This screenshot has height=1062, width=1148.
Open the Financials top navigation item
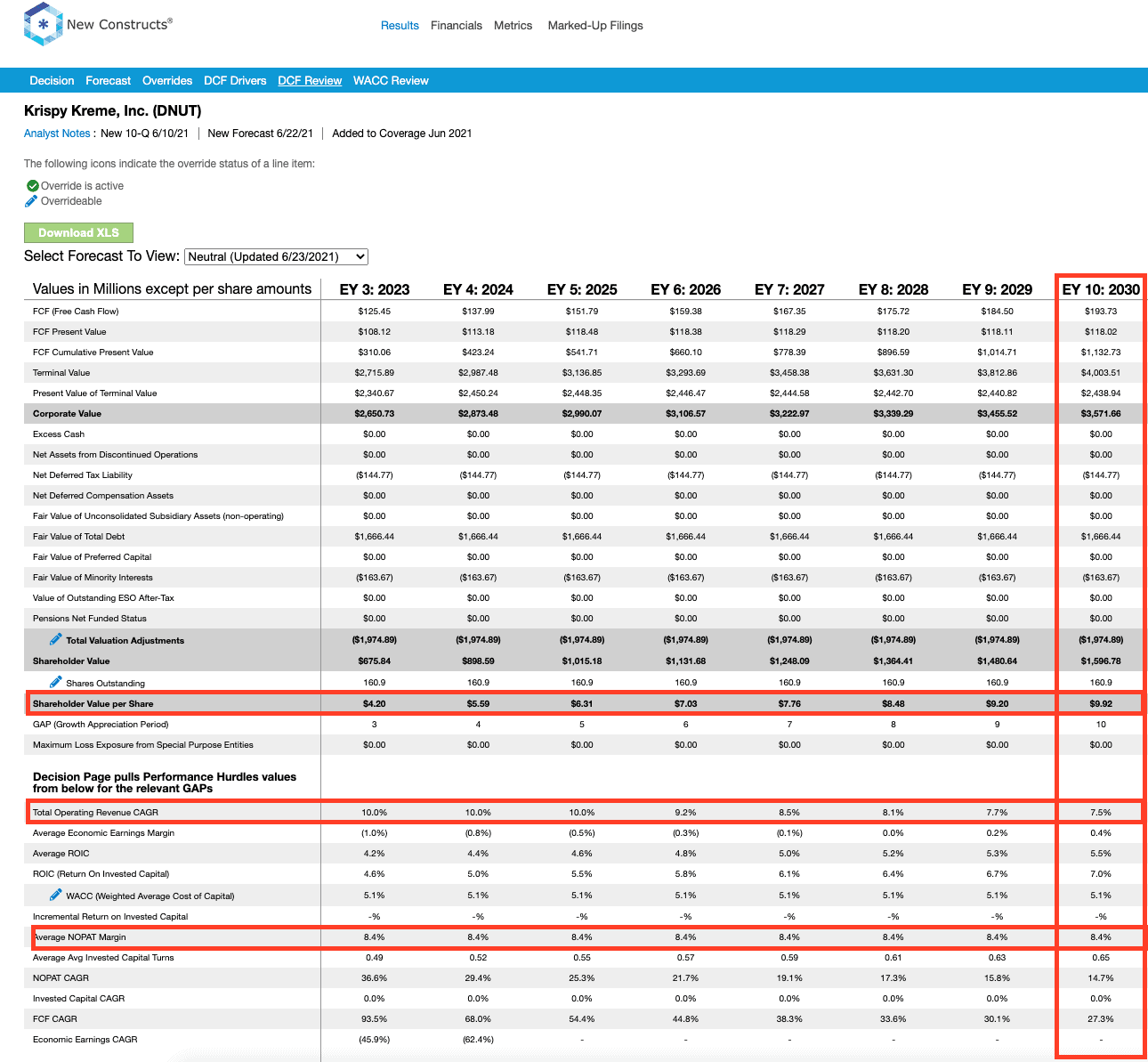(457, 26)
